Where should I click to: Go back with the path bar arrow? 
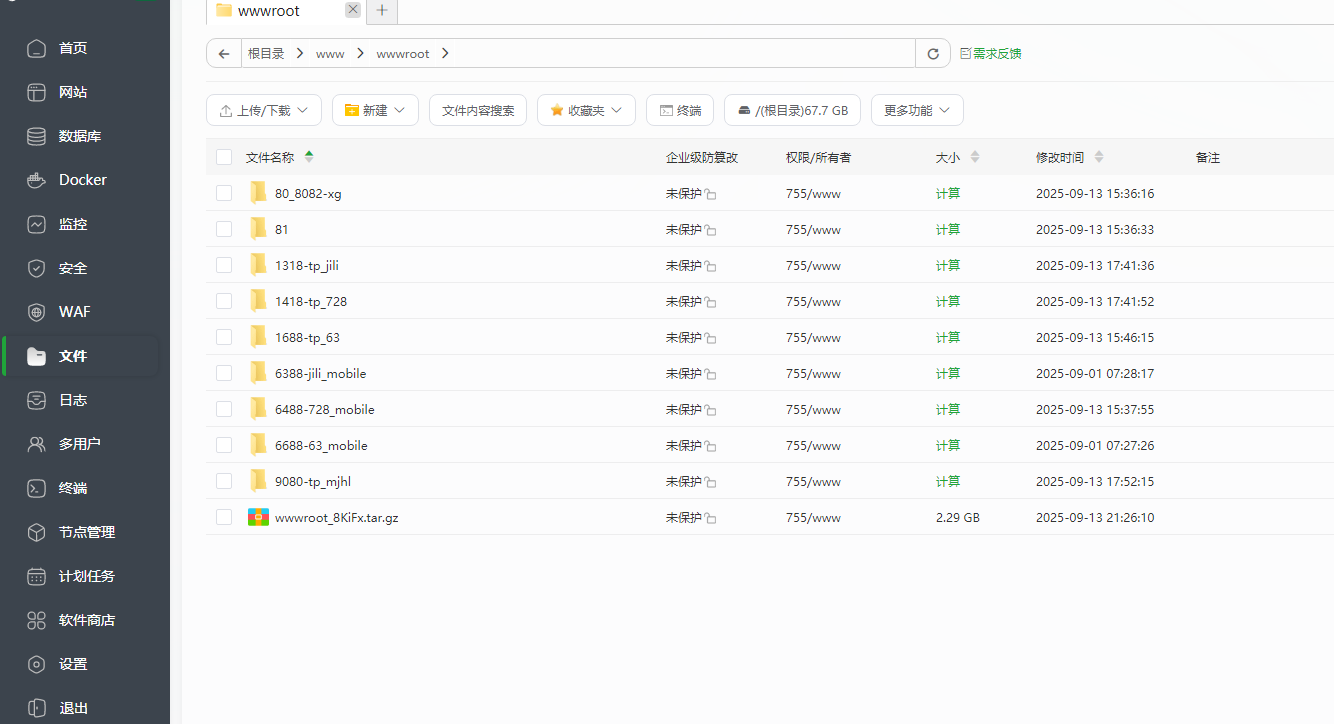pos(224,54)
